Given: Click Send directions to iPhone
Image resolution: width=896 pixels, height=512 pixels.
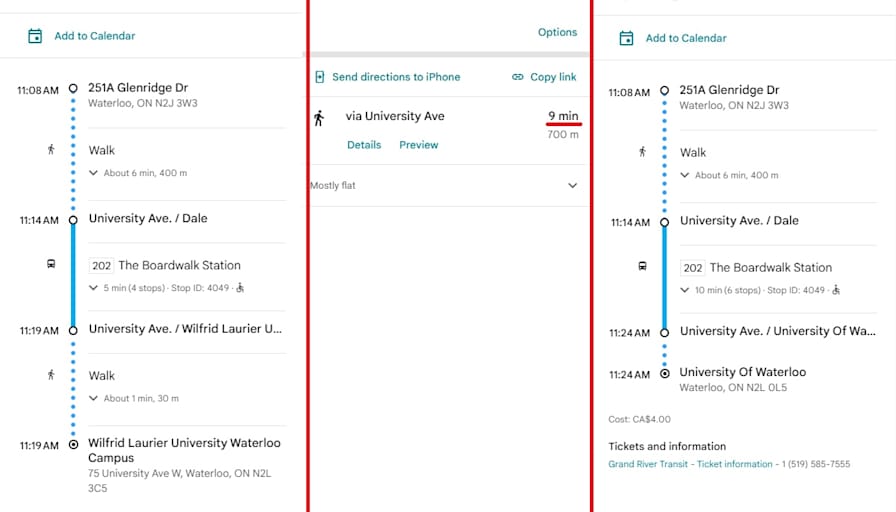Looking at the screenshot, I should coord(396,77).
